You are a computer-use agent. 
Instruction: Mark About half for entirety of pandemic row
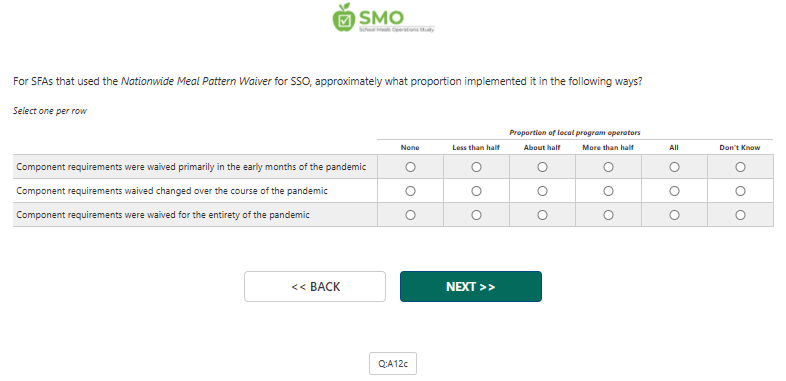[542, 215]
